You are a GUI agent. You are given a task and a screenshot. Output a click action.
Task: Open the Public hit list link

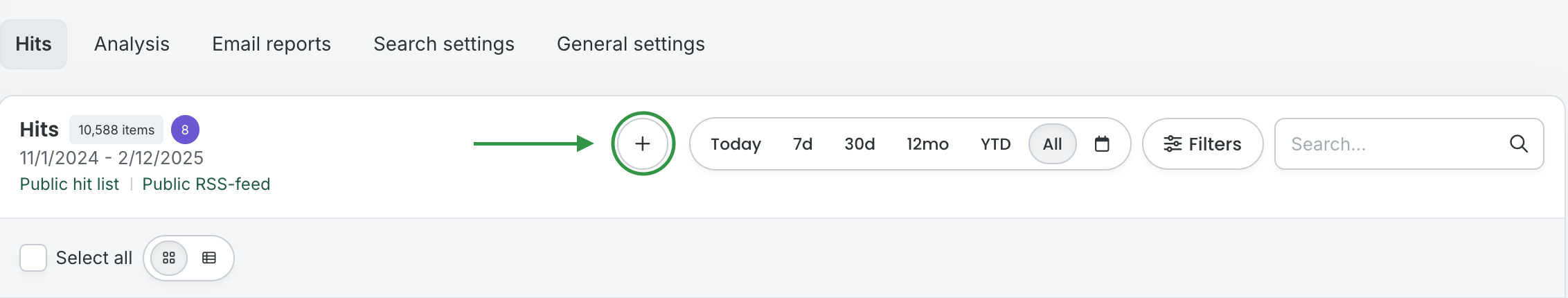coord(69,184)
